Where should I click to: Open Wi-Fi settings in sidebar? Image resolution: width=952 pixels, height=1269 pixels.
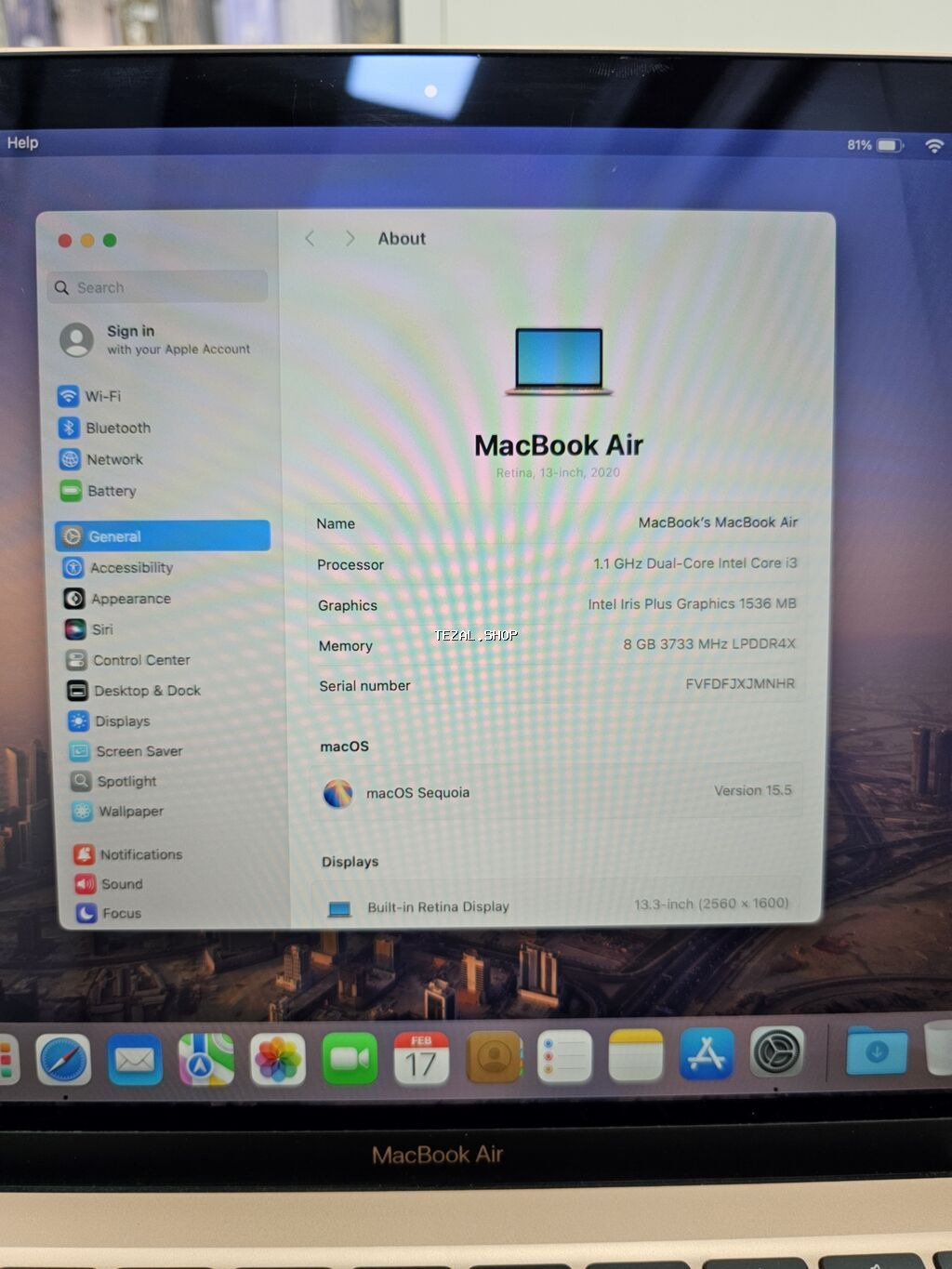pos(102,396)
